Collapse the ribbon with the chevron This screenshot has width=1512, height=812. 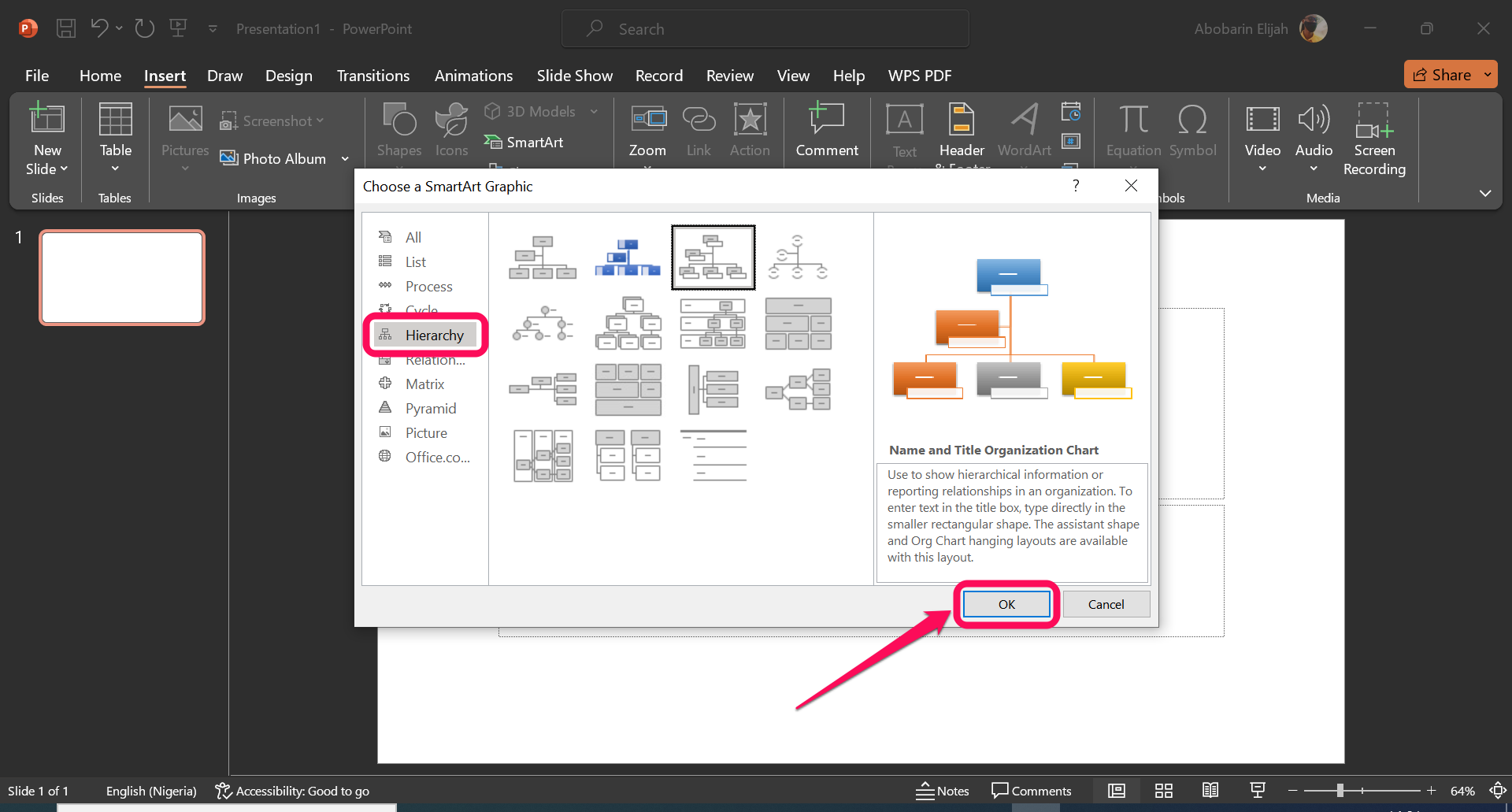click(x=1487, y=193)
